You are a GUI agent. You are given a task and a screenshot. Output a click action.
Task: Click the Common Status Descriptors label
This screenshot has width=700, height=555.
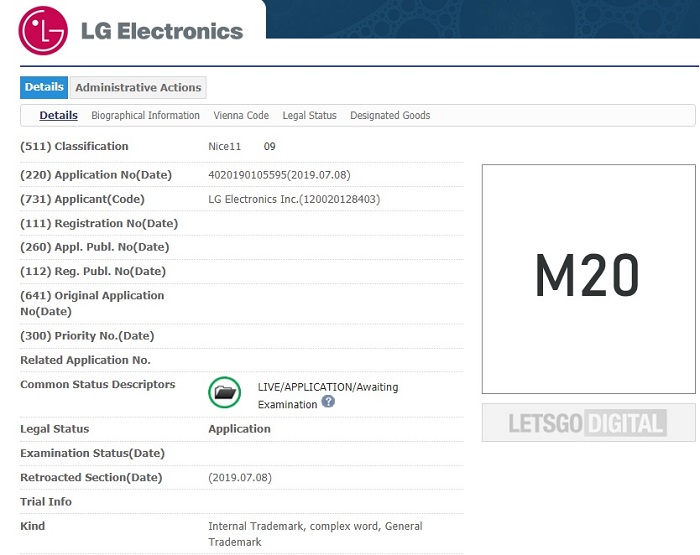(x=98, y=384)
